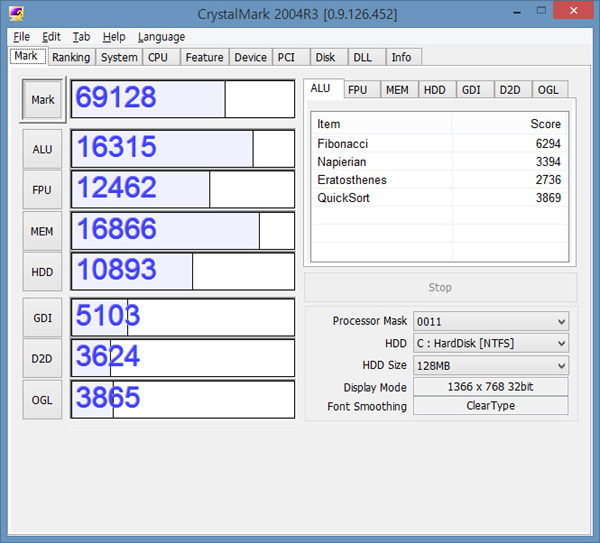Run the GDI benchmark test
Image resolution: width=600 pixels, height=543 pixels.
(43, 317)
